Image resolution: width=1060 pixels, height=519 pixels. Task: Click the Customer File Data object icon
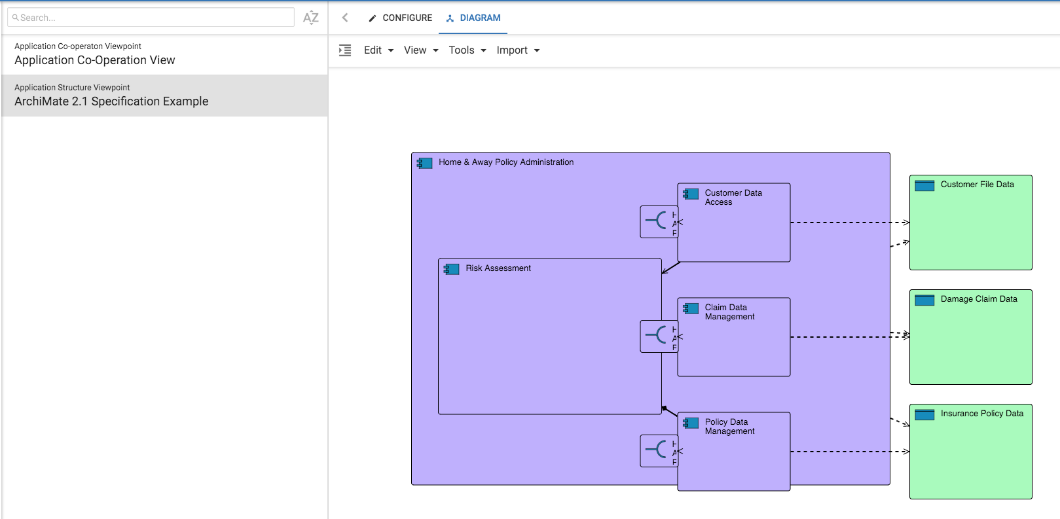[x=924, y=185]
